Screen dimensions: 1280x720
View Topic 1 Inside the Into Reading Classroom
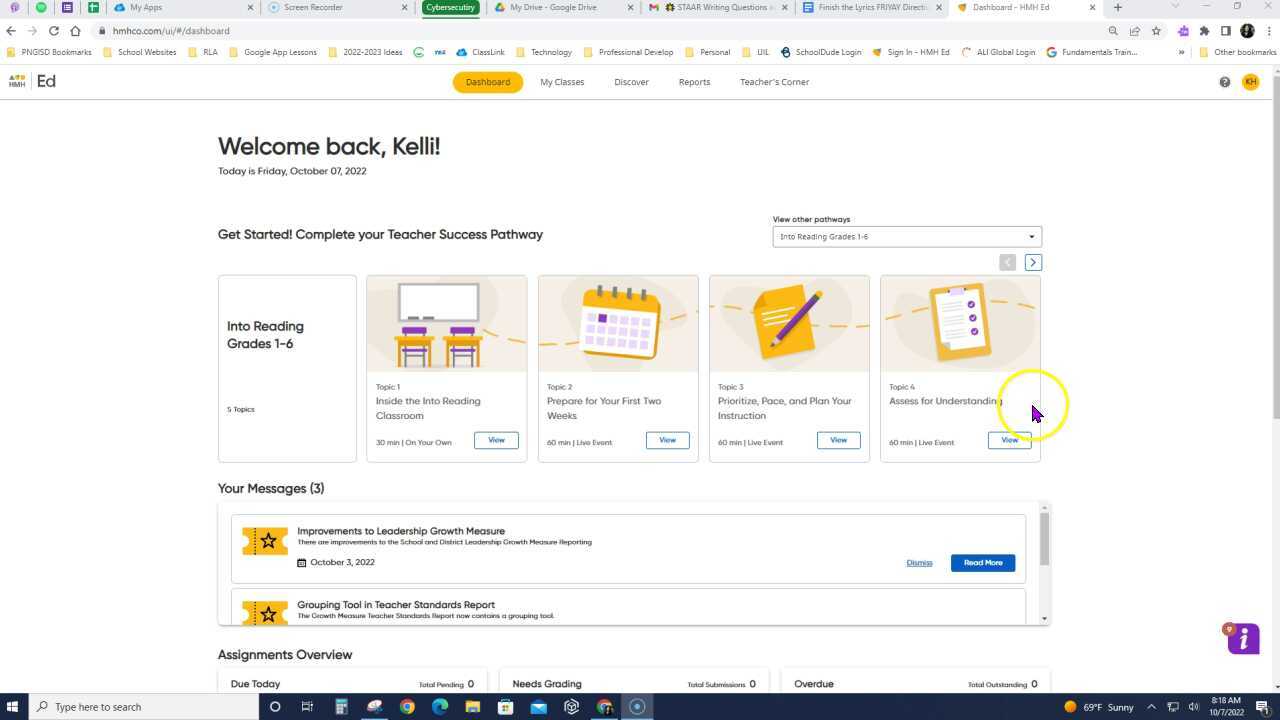click(x=496, y=440)
